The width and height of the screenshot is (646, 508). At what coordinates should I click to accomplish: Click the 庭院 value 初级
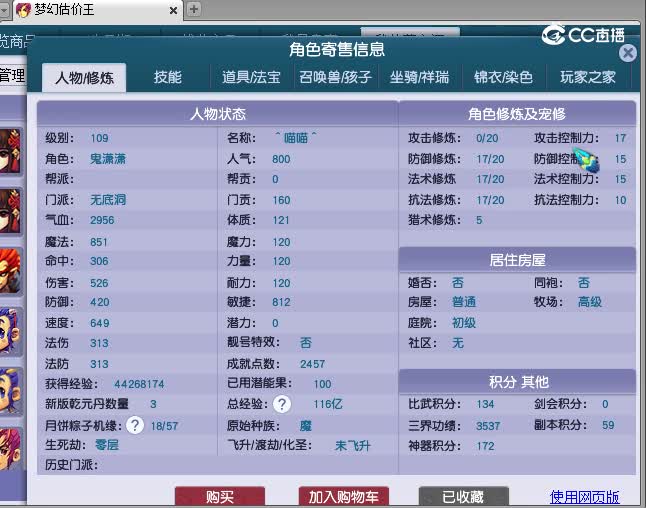464,323
